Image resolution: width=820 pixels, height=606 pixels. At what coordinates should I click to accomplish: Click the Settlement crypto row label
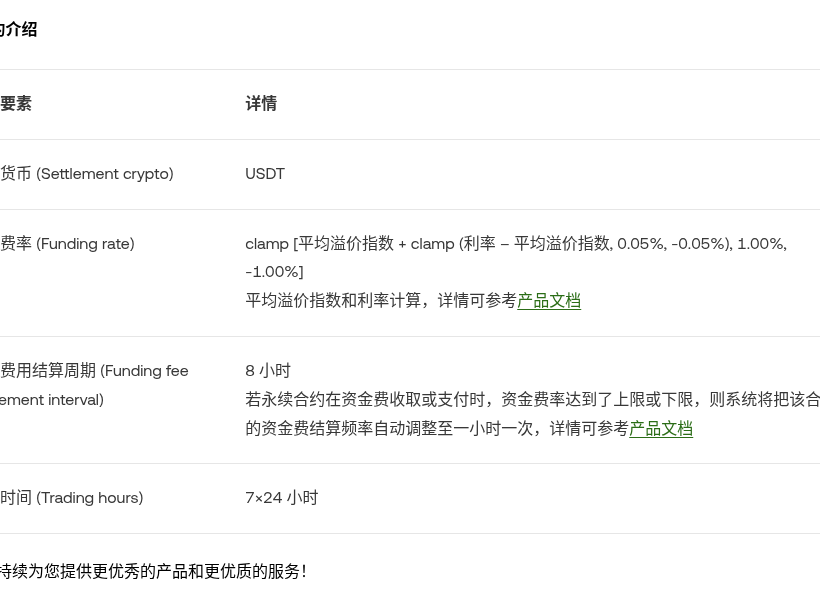(87, 174)
